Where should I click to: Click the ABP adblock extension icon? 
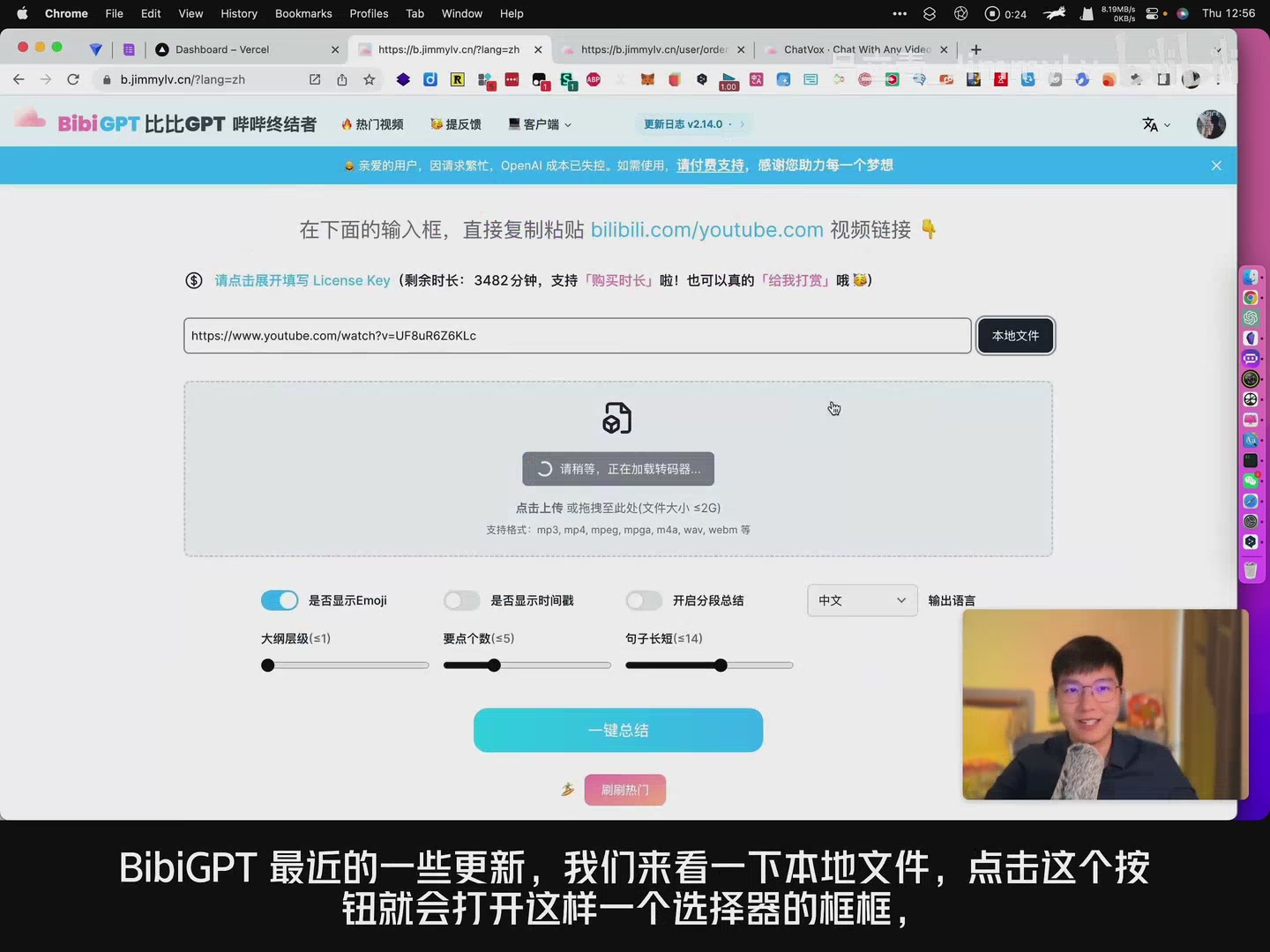coord(594,79)
